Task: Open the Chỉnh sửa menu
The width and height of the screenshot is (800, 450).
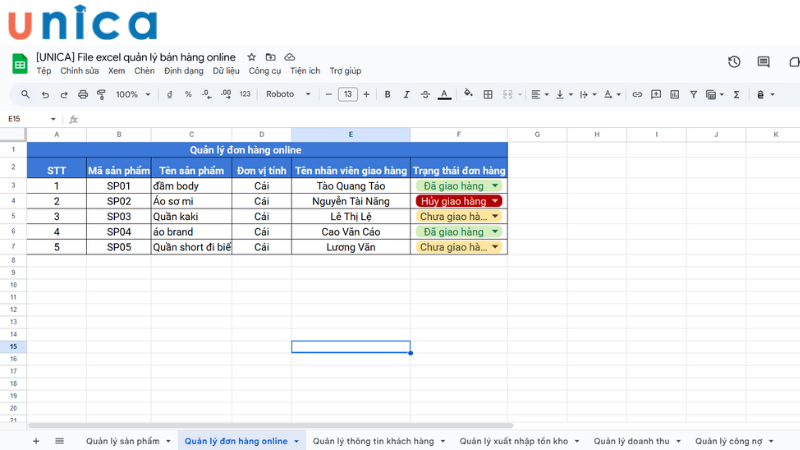Action: [x=80, y=71]
